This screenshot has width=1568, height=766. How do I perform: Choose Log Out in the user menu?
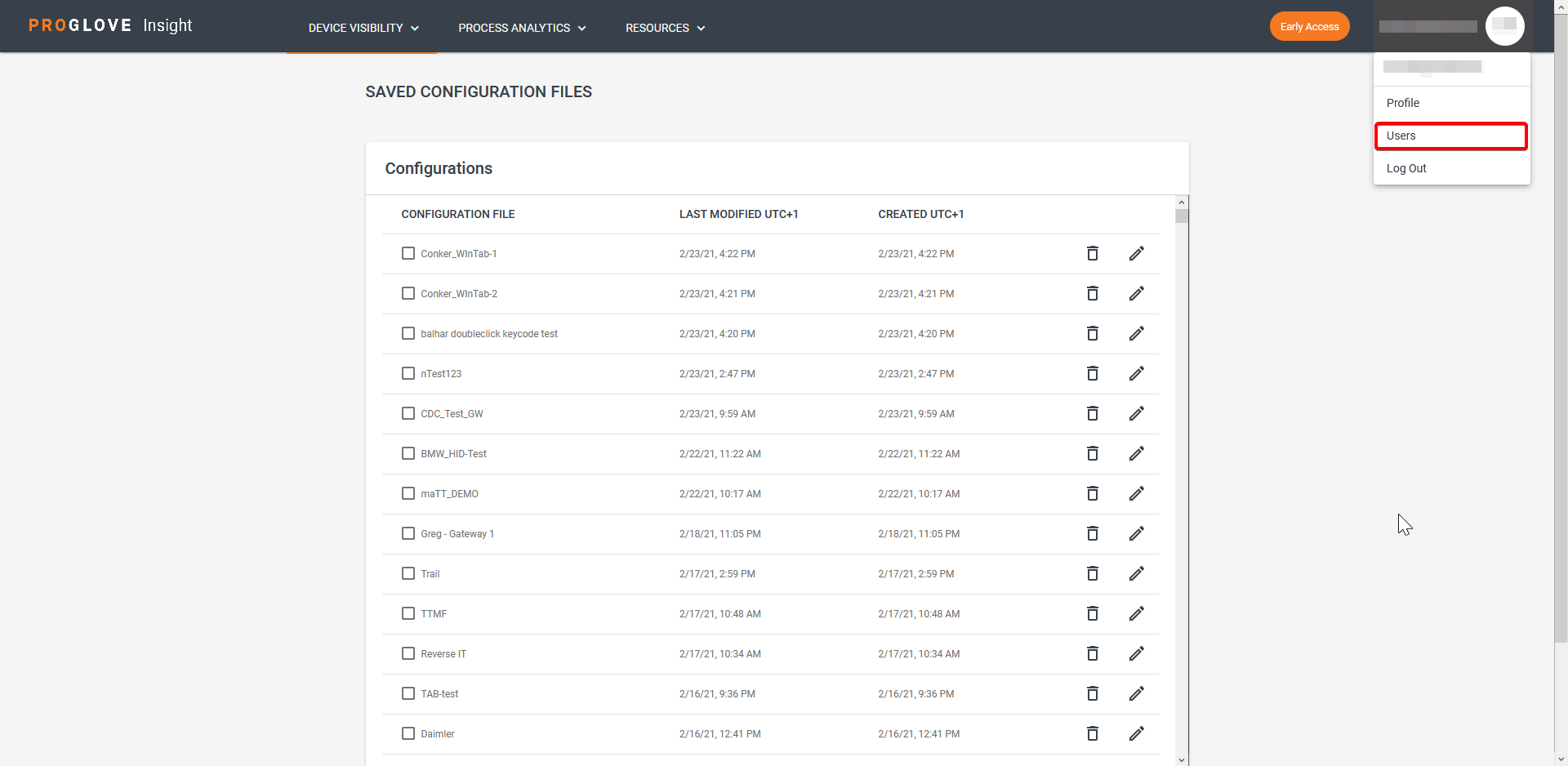point(1451,168)
